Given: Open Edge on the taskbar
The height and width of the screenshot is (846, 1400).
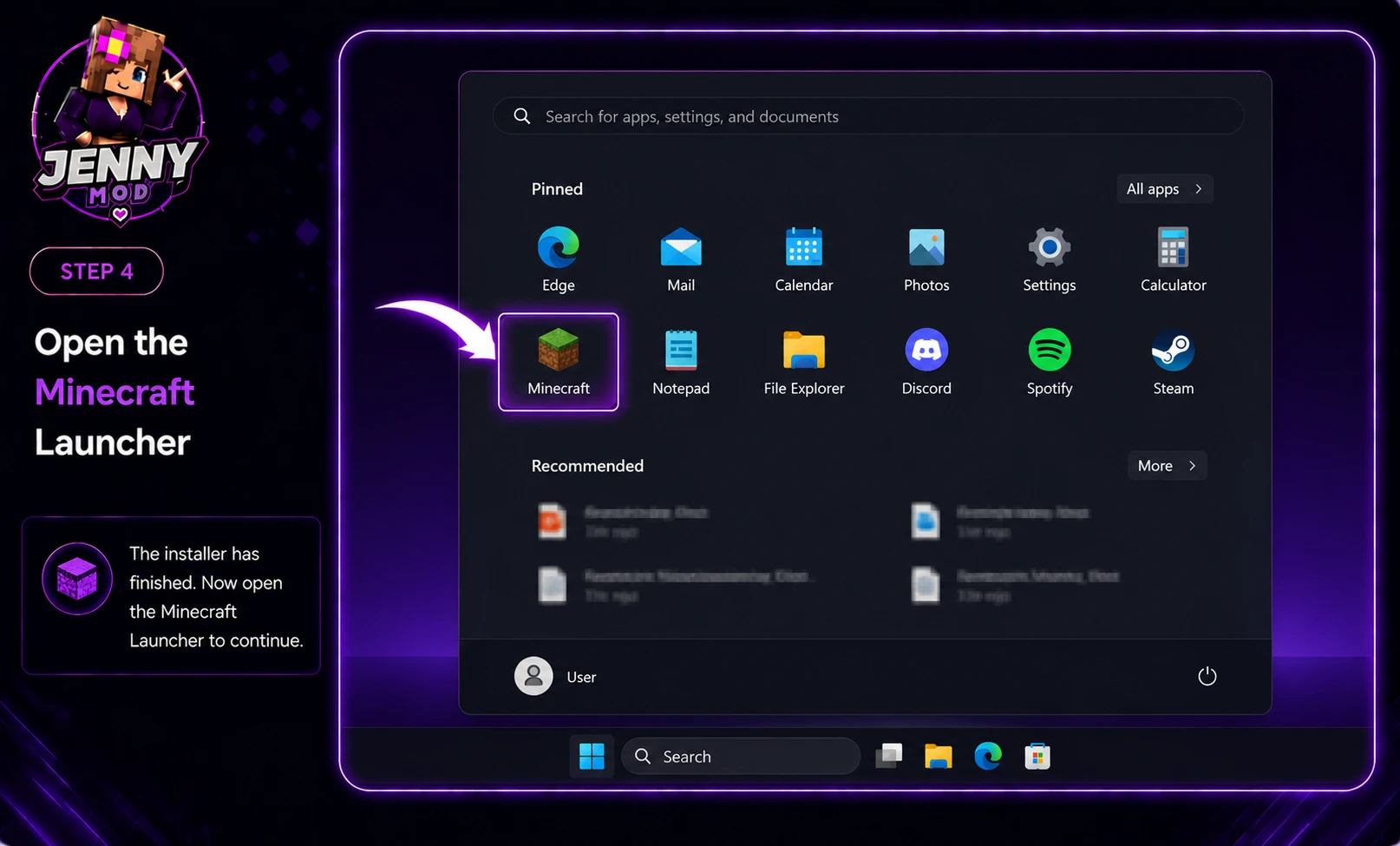Looking at the screenshot, I should (988, 757).
